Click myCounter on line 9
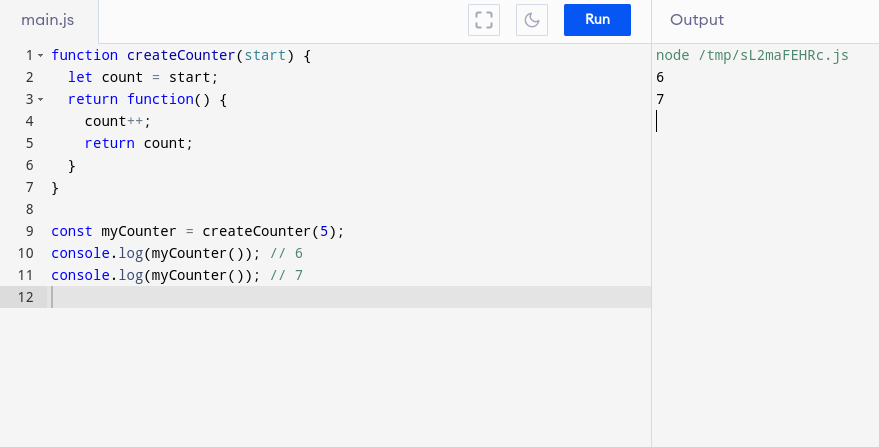The width and height of the screenshot is (879, 447). pyautogui.click(x=139, y=231)
